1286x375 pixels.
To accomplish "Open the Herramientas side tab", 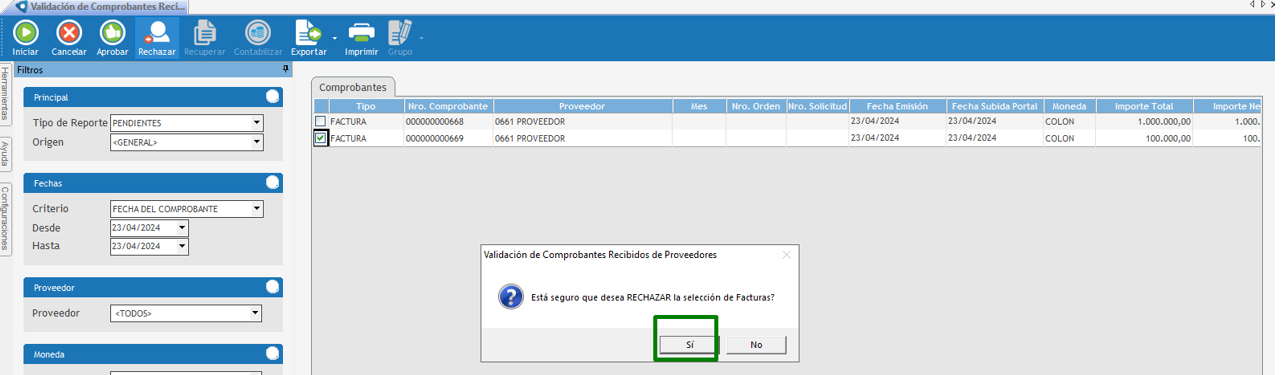I will pos(5,94).
